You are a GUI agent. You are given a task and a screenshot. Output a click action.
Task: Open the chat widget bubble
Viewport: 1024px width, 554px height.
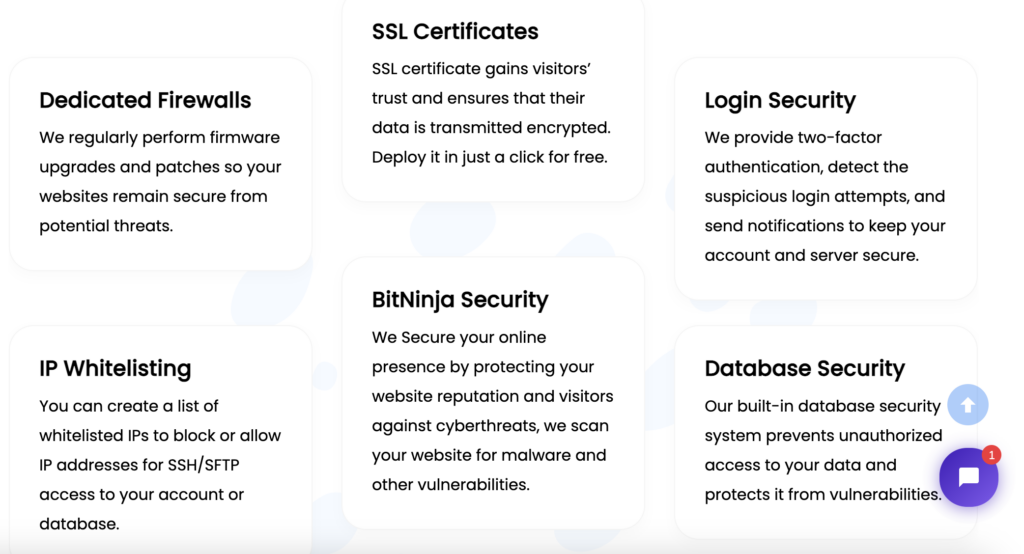968,477
